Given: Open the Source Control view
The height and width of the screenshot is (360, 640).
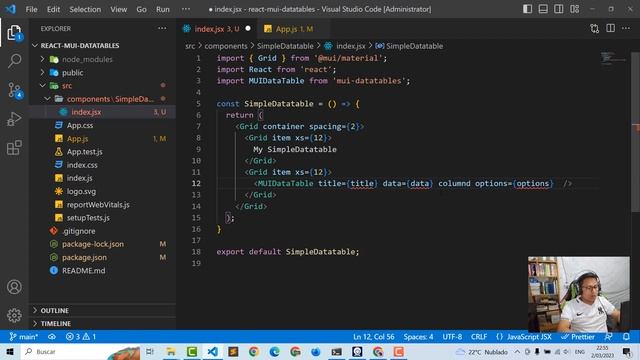Looking at the screenshot, I should pos(14,90).
